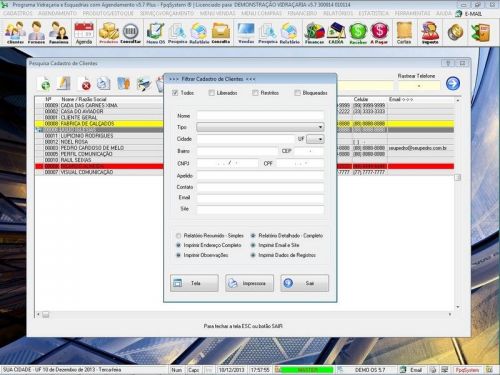500x375 pixels.
Task: Click the red A Pagar dollar icon
Action: click(379, 32)
